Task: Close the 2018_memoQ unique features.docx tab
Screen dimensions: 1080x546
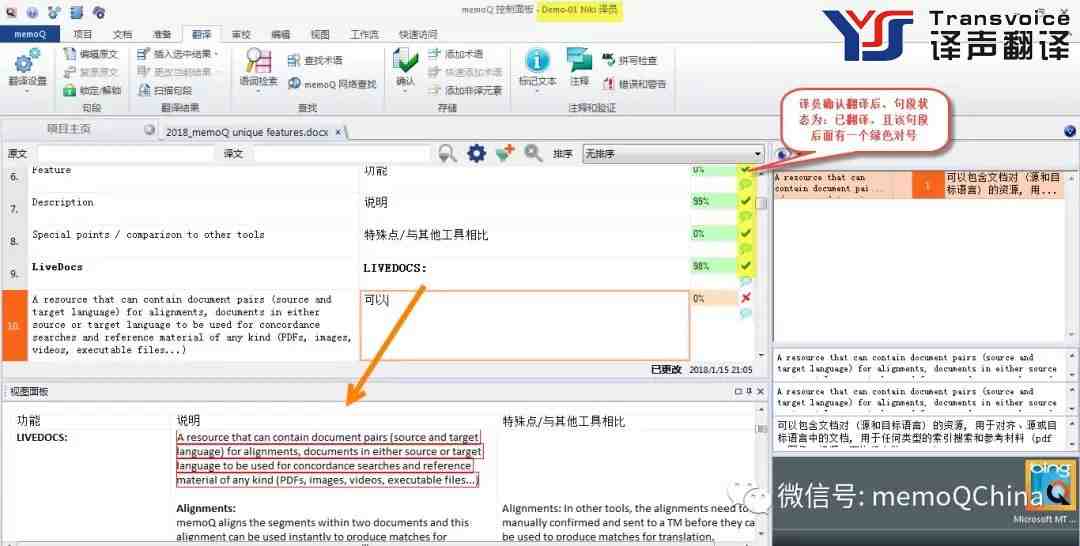Action: (338, 132)
